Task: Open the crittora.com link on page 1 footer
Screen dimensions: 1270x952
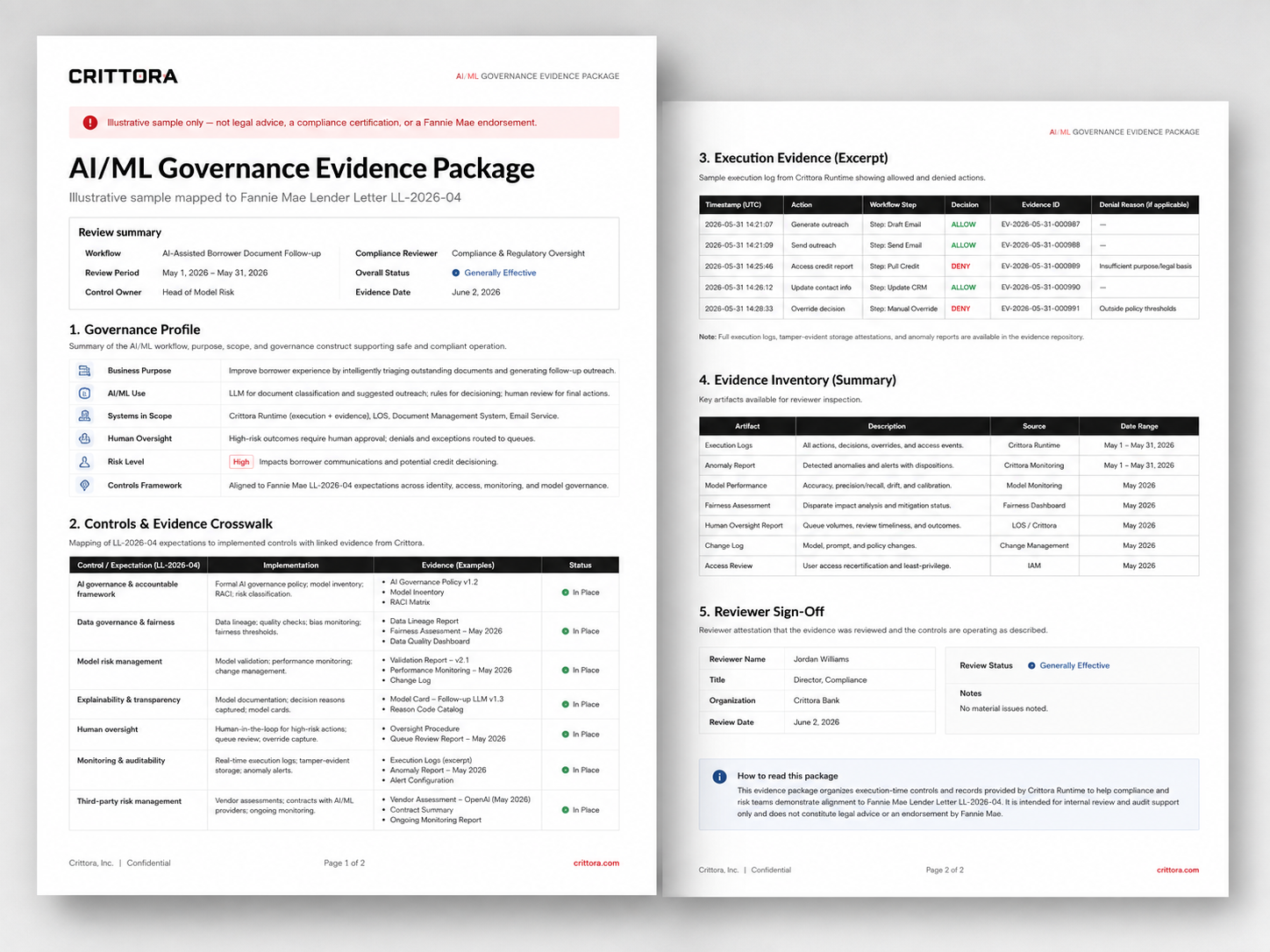Action: [x=596, y=863]
